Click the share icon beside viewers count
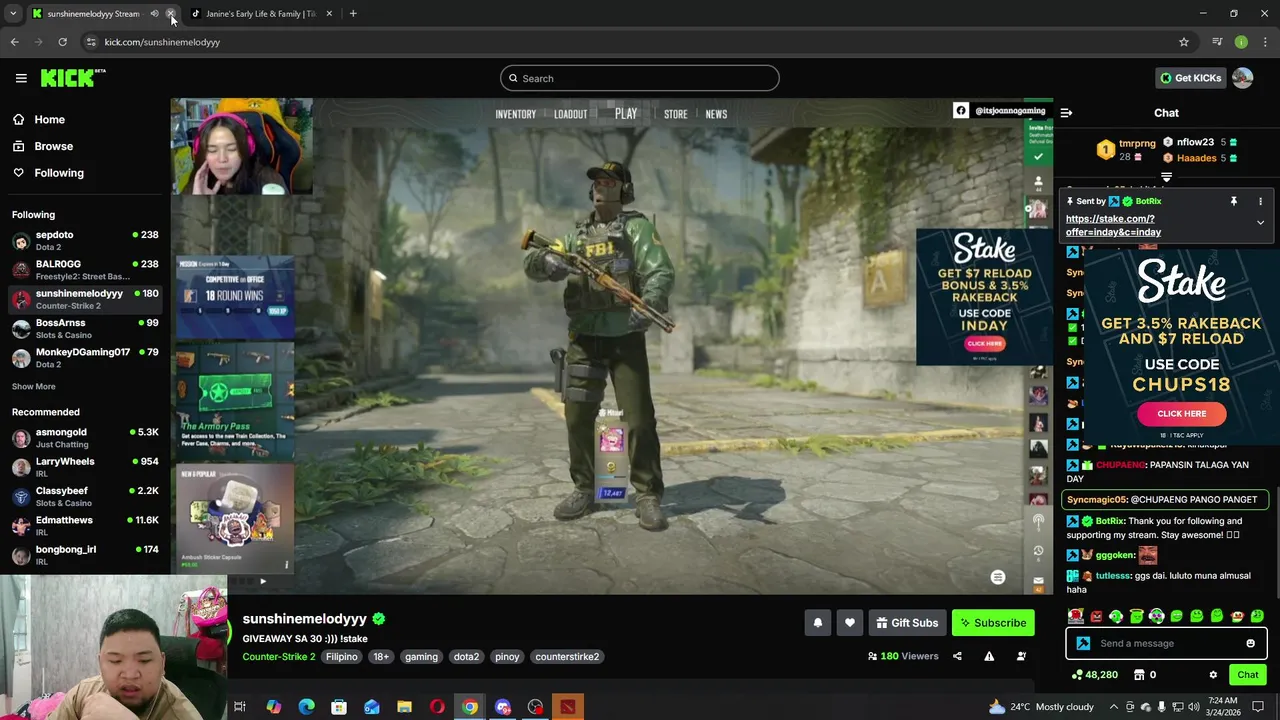Image resolution: width=1280 pixels, height=720 pixels. point(957,656)
